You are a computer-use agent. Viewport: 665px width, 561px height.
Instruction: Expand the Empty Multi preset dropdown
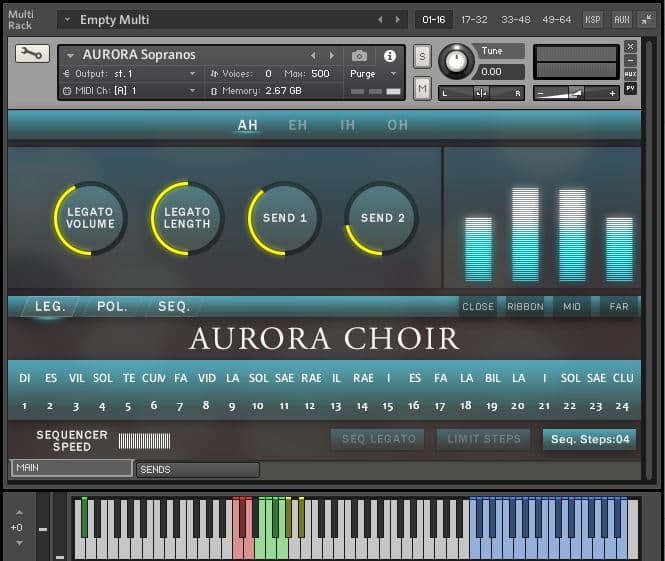point(68,20)
